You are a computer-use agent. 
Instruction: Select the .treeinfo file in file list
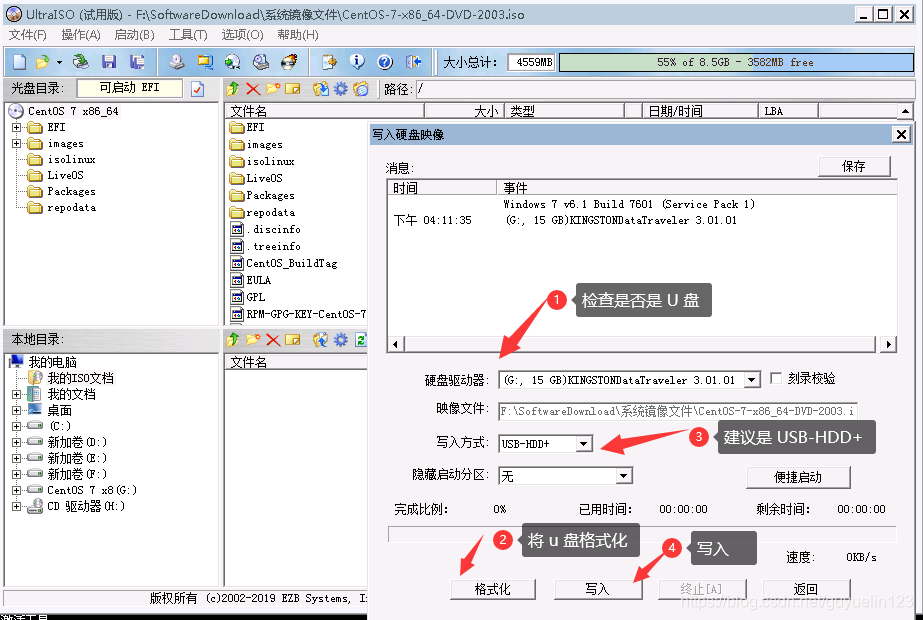[274, 246]
